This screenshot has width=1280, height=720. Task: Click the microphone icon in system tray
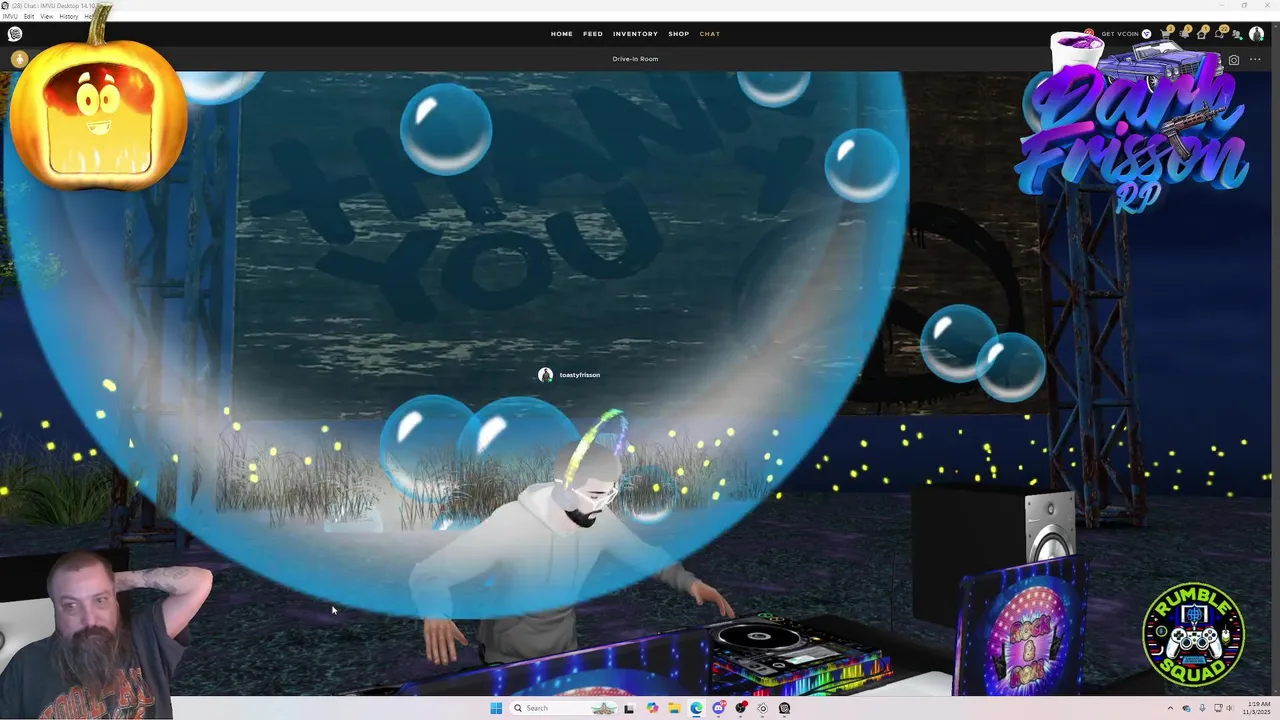(x=1202, y=708)
